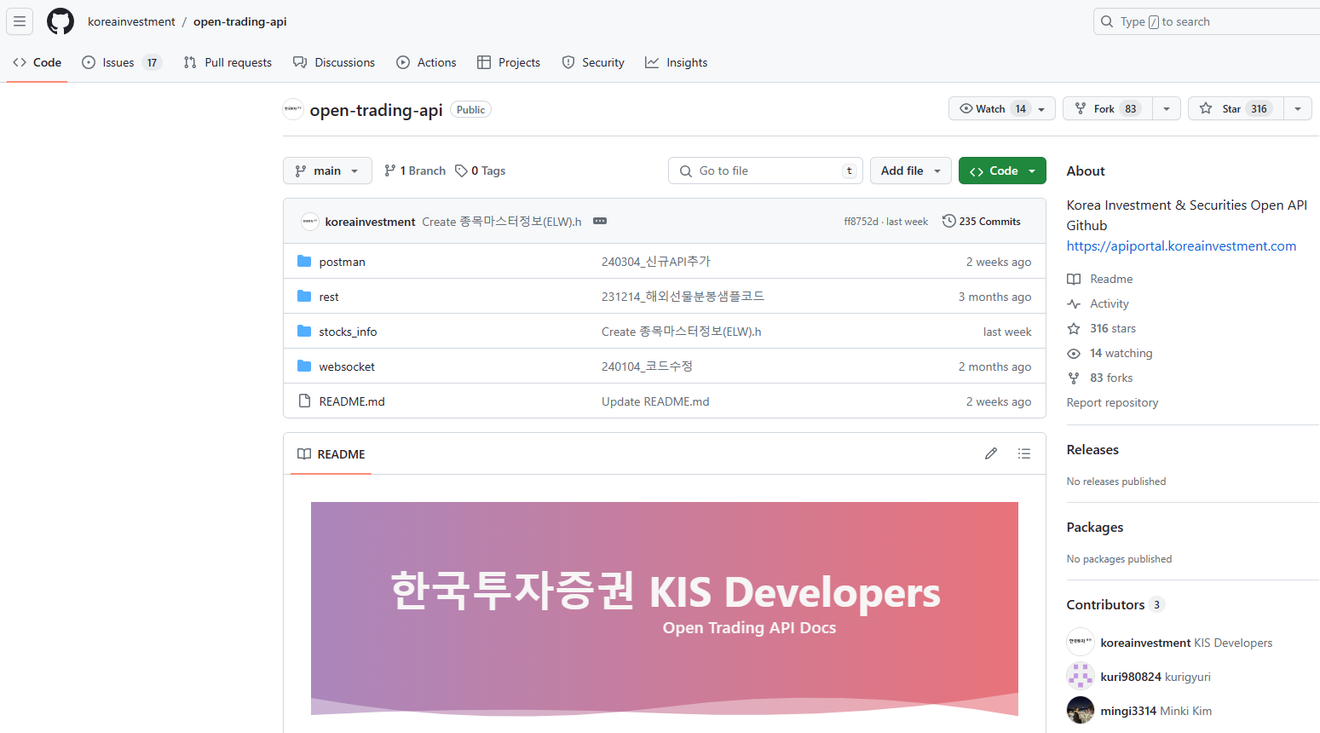This screenshot has width=1320, height=733.
Task: Click mingi3314 contributor avatar
Action: (1080, 710)
